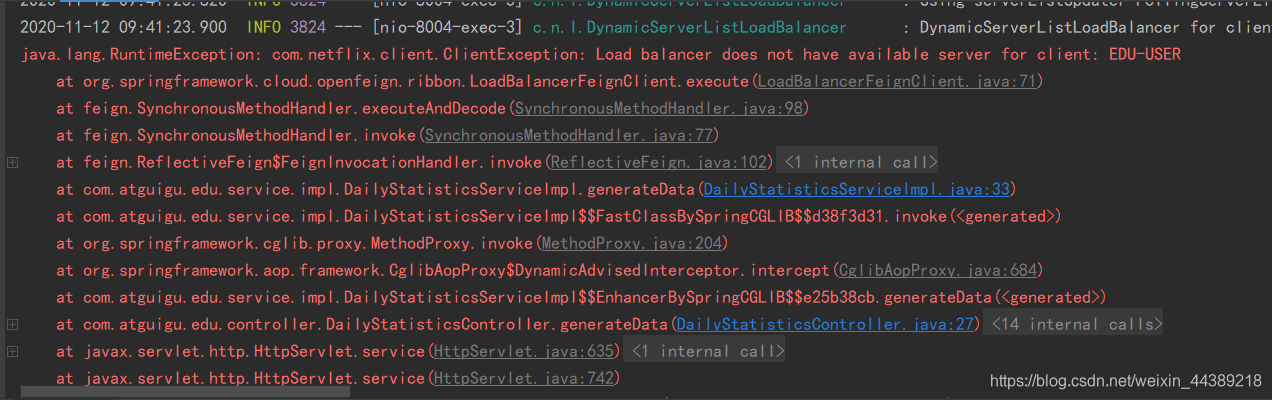Open DailyStatisticsServiceImpl.java:33 link

coord(858,189)
